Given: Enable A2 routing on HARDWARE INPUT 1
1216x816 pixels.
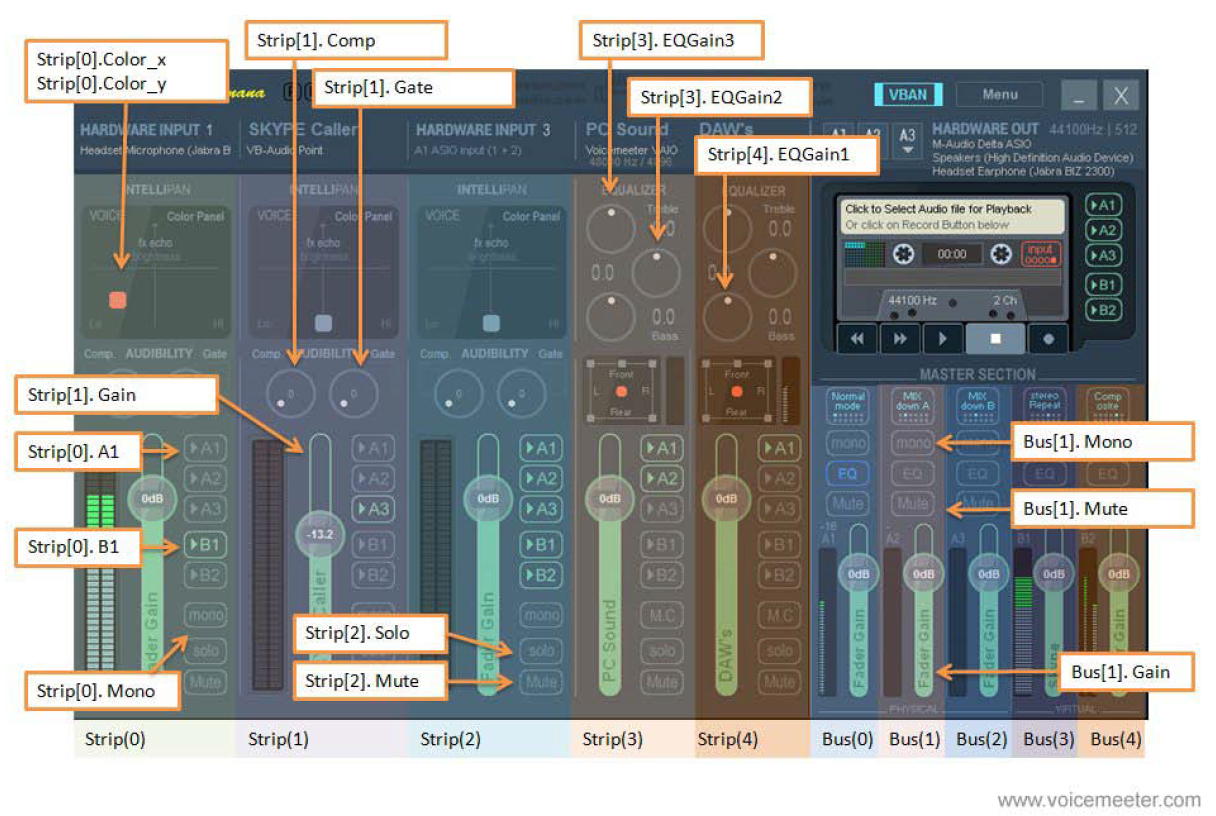Looking at the screenshot, I should (205, 479).
